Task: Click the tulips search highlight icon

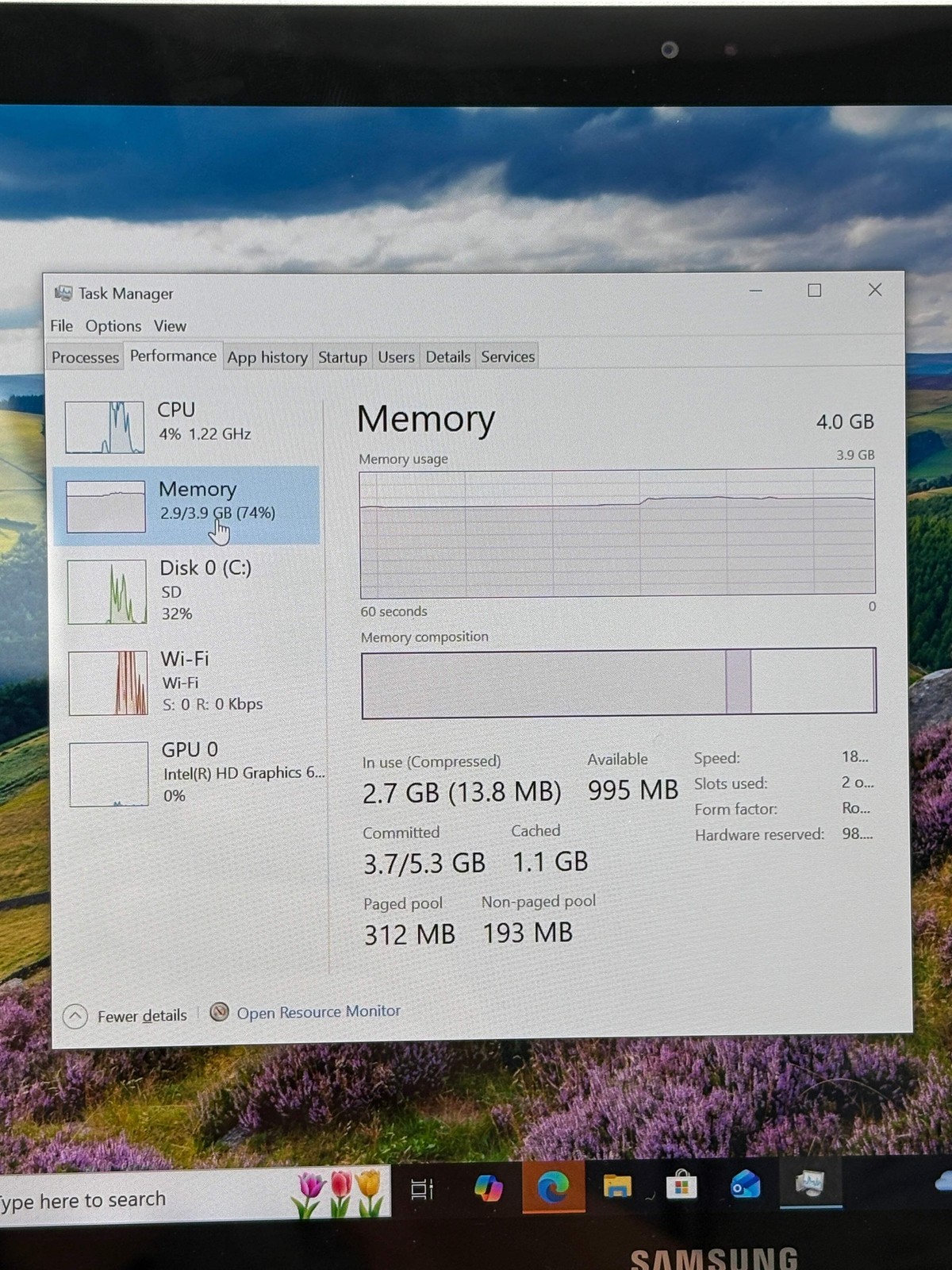Action: point(340,1192)
